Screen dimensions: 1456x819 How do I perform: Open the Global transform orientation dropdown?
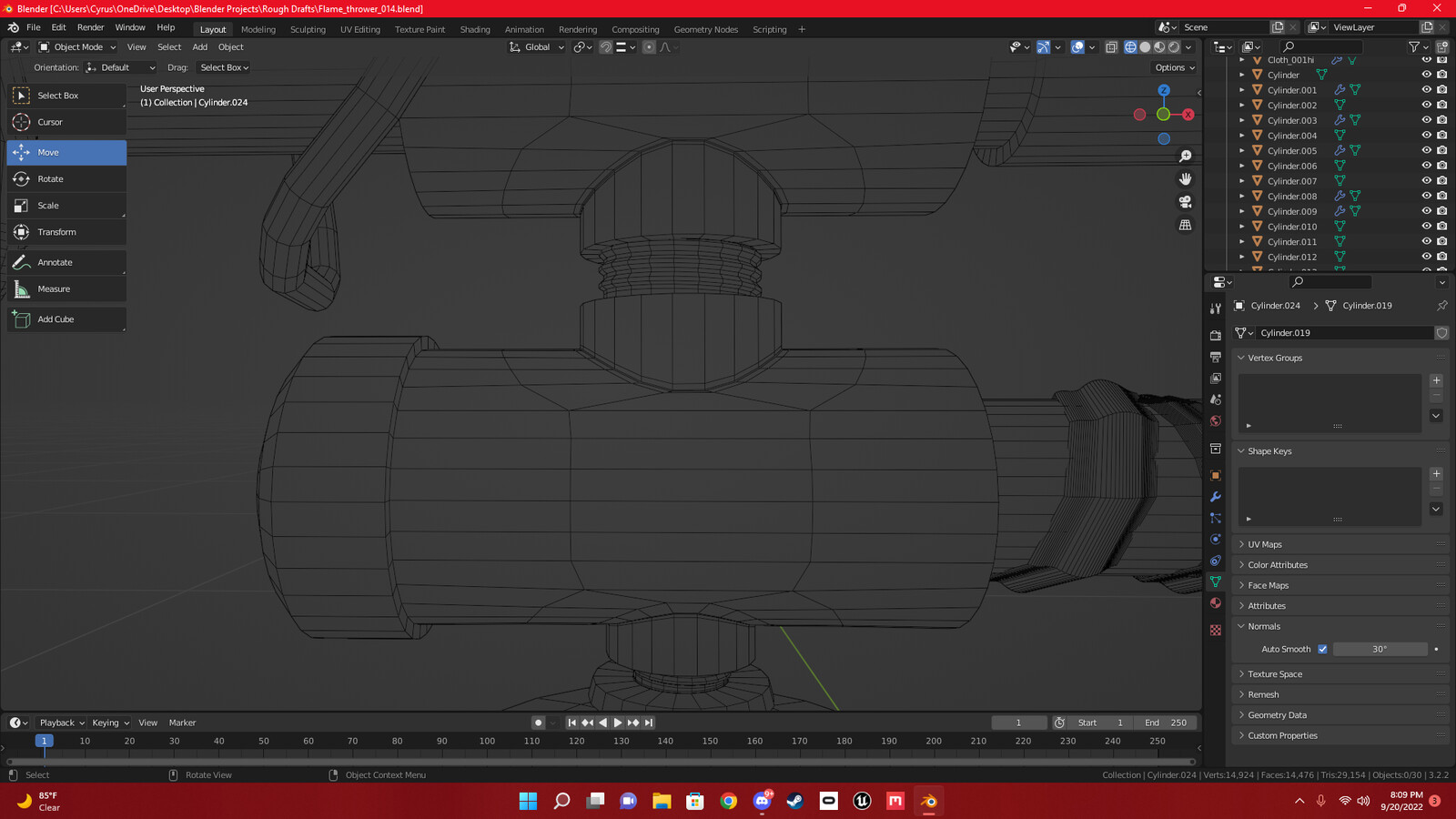coord(537,47)
